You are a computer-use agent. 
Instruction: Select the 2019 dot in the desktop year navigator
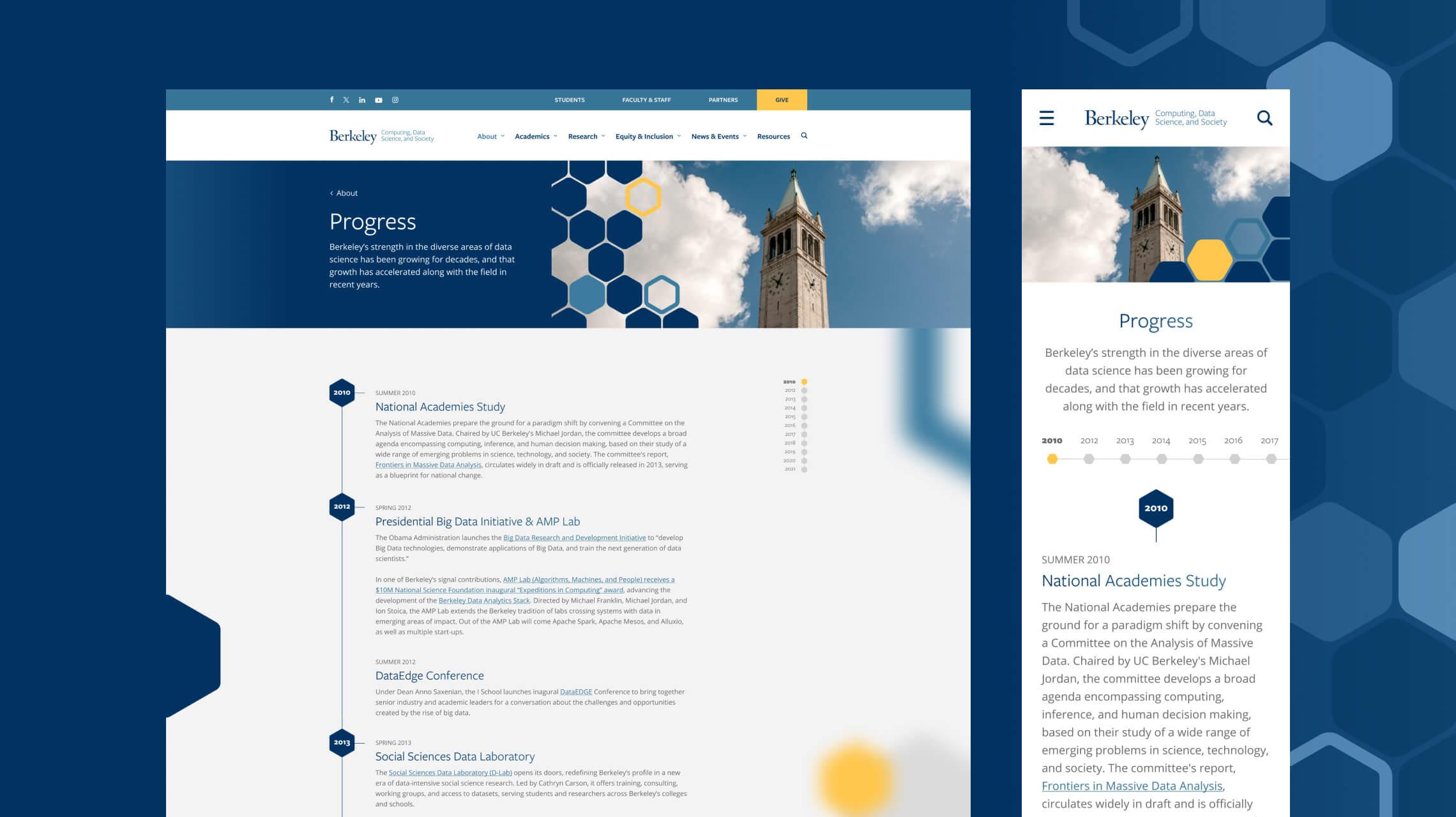[804, 452]
